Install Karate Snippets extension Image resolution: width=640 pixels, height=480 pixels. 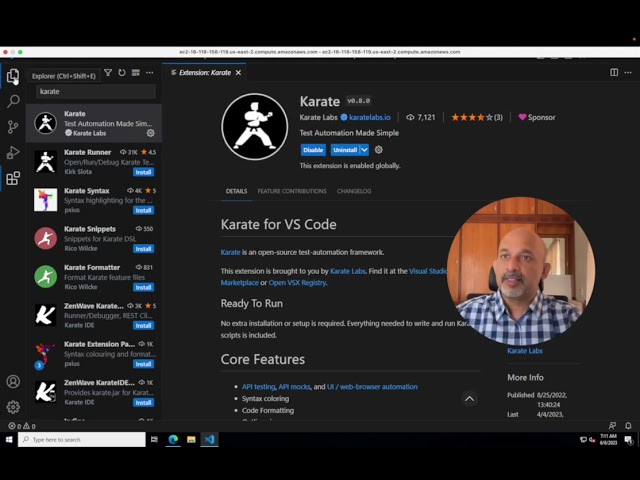point(143,249)
